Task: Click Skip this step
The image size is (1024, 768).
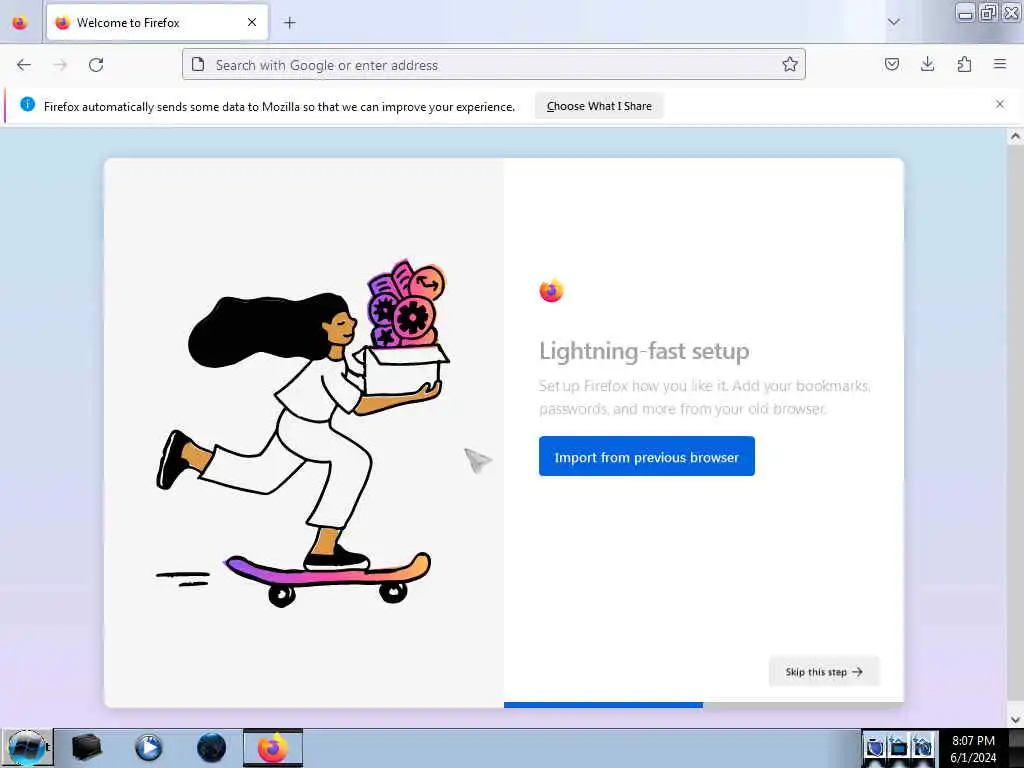Action: tap(824, 672)
